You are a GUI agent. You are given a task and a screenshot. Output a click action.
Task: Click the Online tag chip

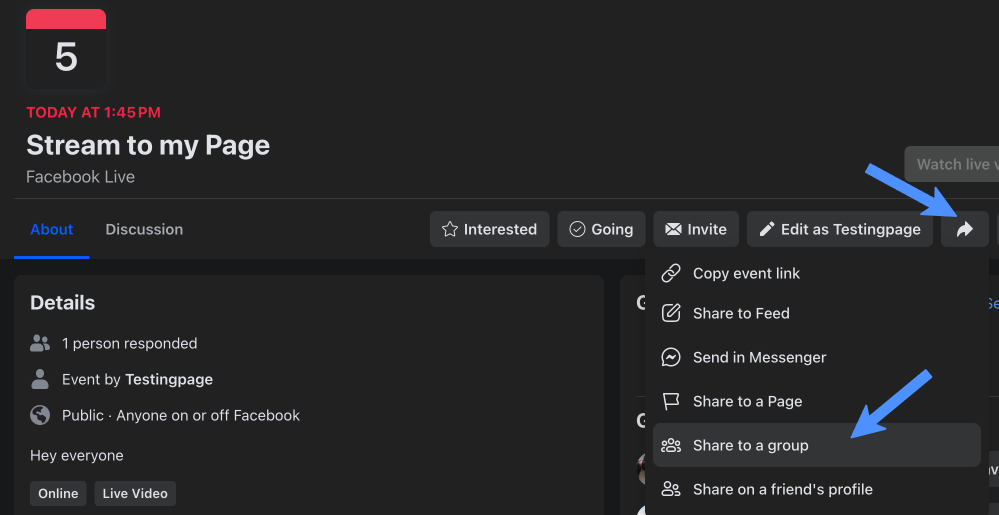pyautogui.click(x=58, y=493)
